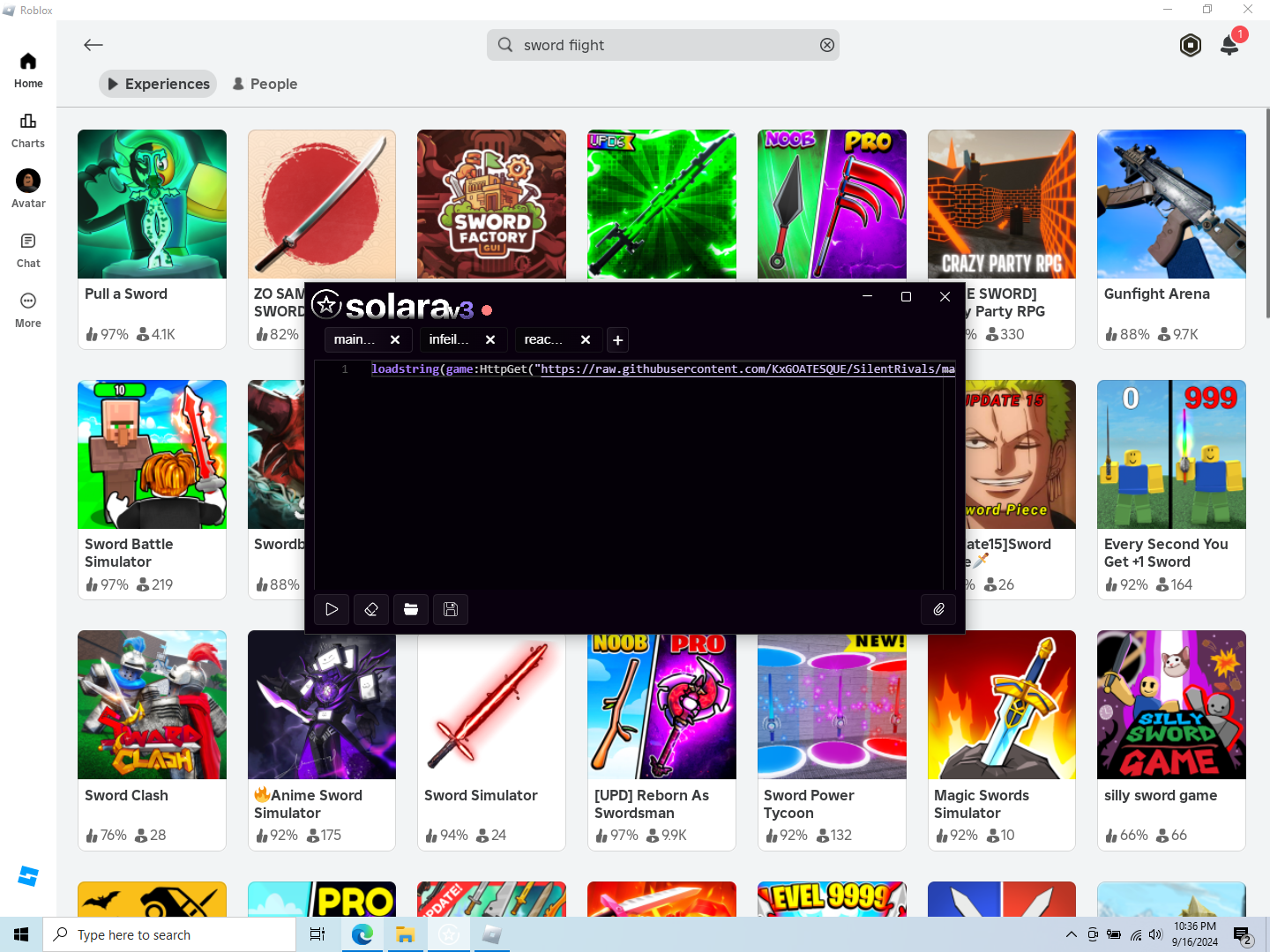Click the Sword Clash title
The image size is (1270, 952).
126,795
